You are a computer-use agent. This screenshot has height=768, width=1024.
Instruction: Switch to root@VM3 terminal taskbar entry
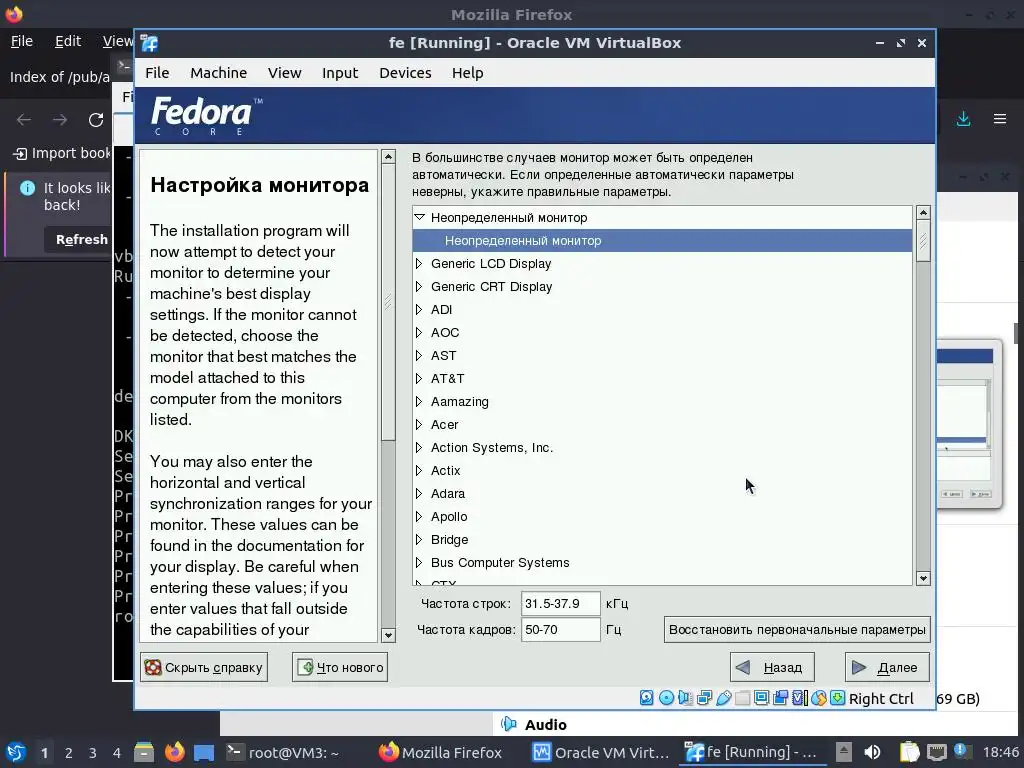tap(283, 752)
